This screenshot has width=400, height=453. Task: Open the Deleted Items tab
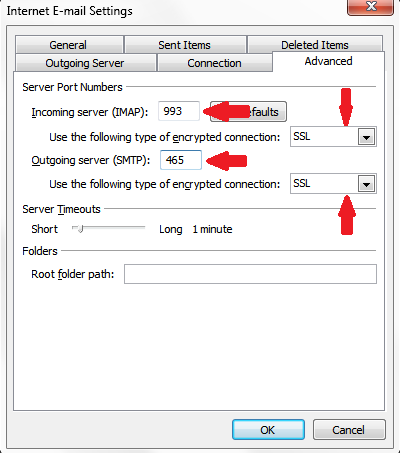[315, 44]
